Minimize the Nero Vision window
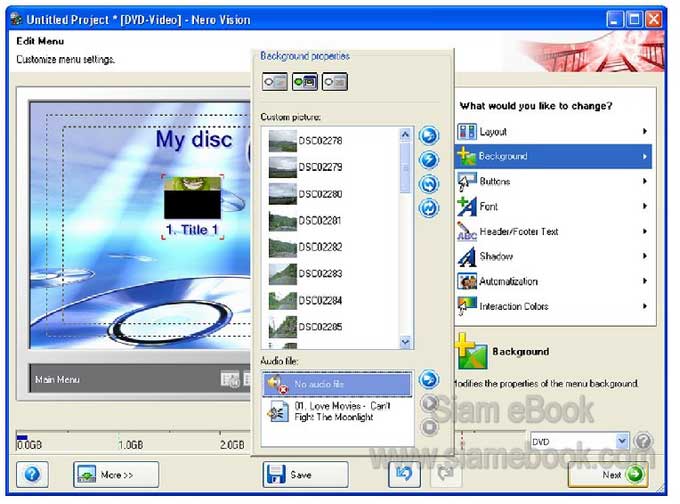 coord(614,20)
